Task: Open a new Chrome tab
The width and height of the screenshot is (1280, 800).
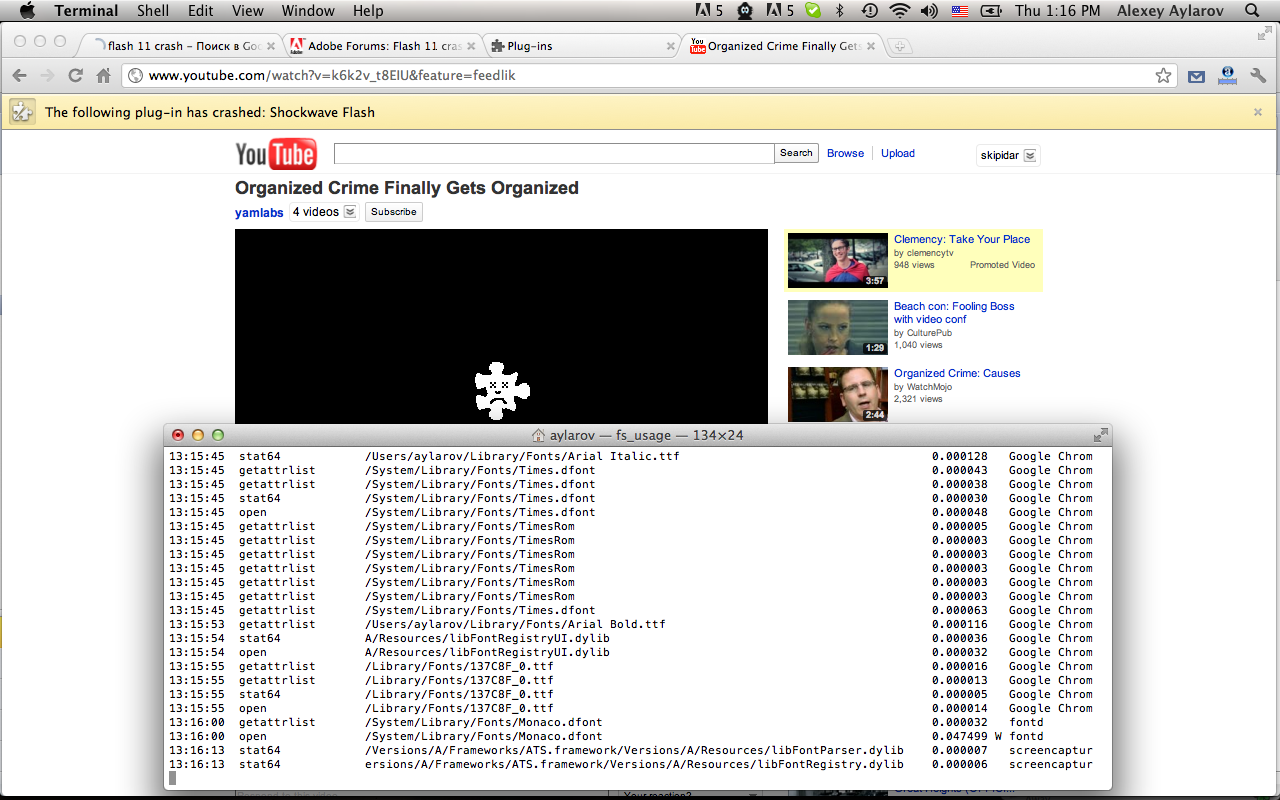Action: pos(899,46)
